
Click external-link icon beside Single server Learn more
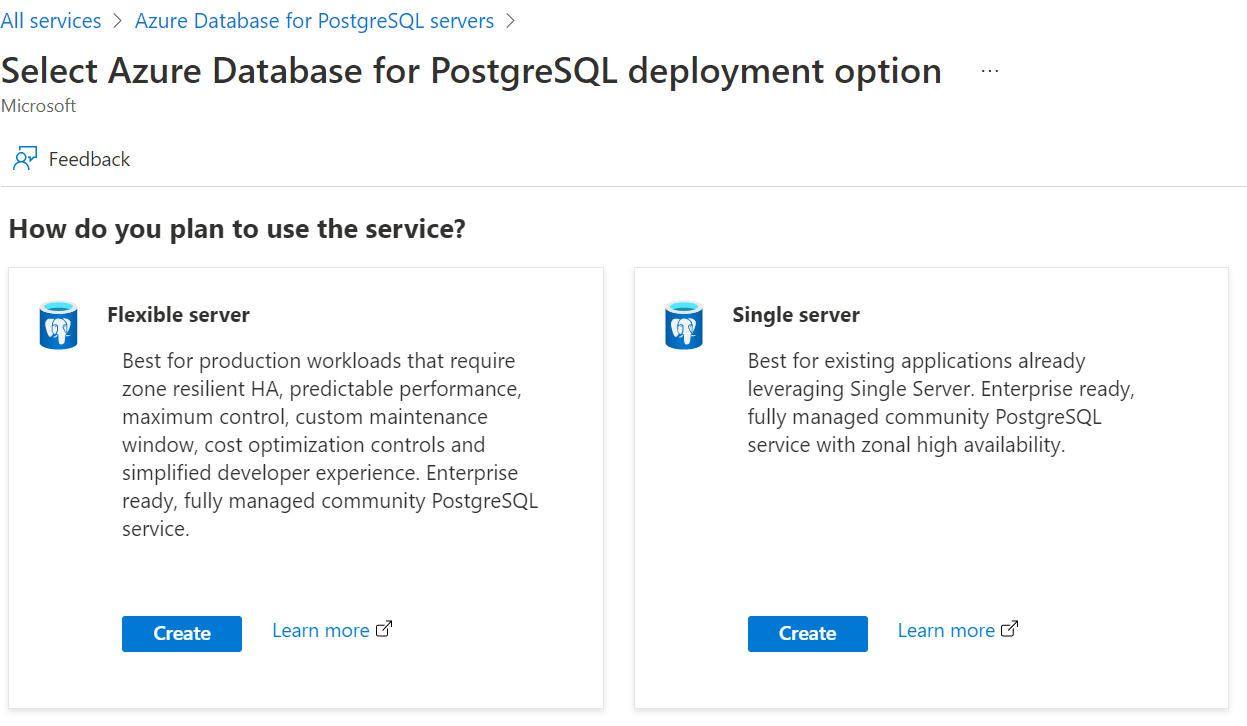[x=1009, y=629]
